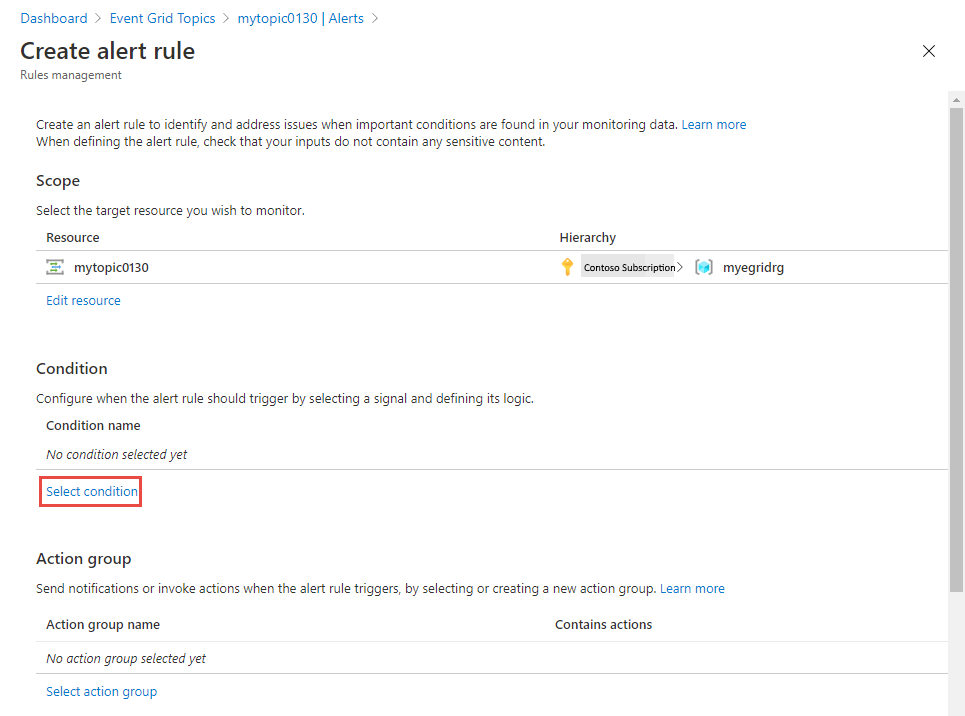Navigate to Event Grid Topics via breadcrumb
This screenshot has height=716, width=965.
[162, 18]
